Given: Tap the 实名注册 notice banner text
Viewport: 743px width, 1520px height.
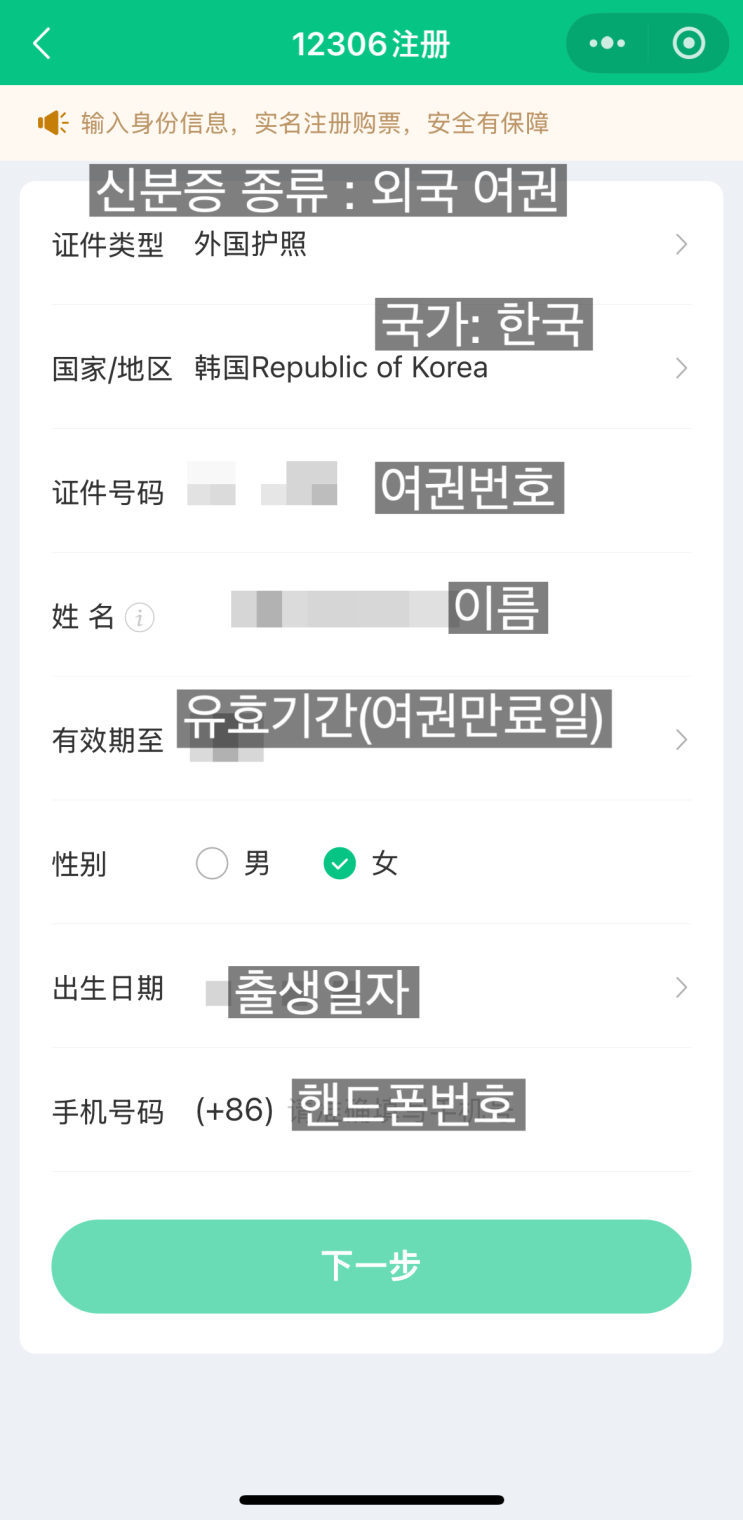Looking at the screenshot, I should (315, 123).
